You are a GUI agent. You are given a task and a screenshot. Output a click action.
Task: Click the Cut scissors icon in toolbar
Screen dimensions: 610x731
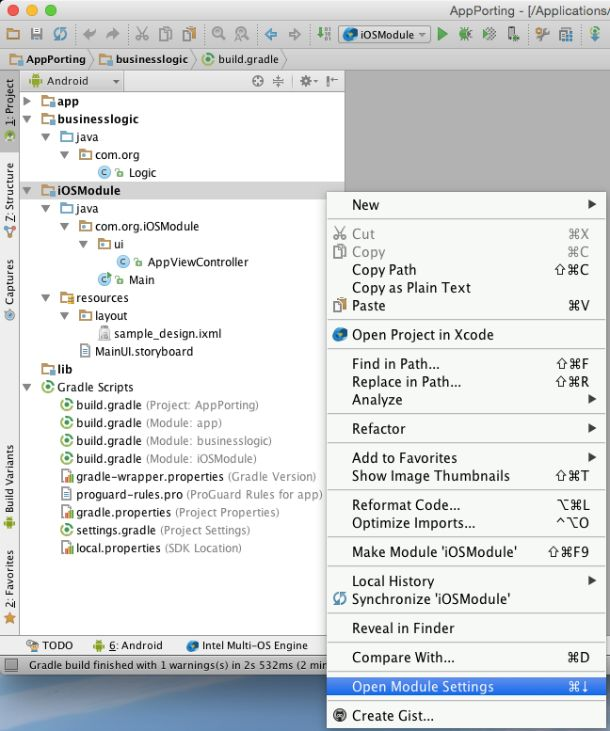point(141,34)
